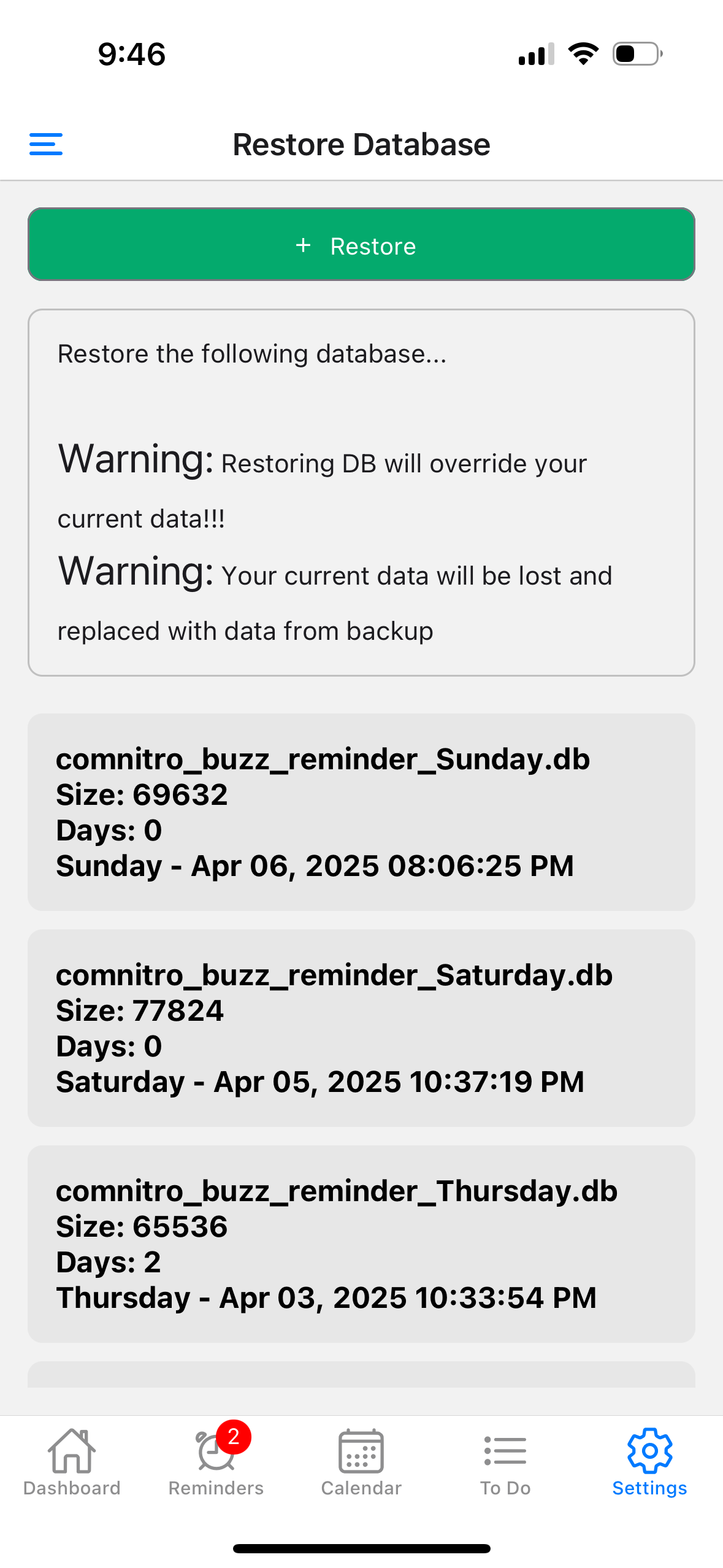Open the Settings tab
This screenshot has height=1568, width=723.
649,1488
